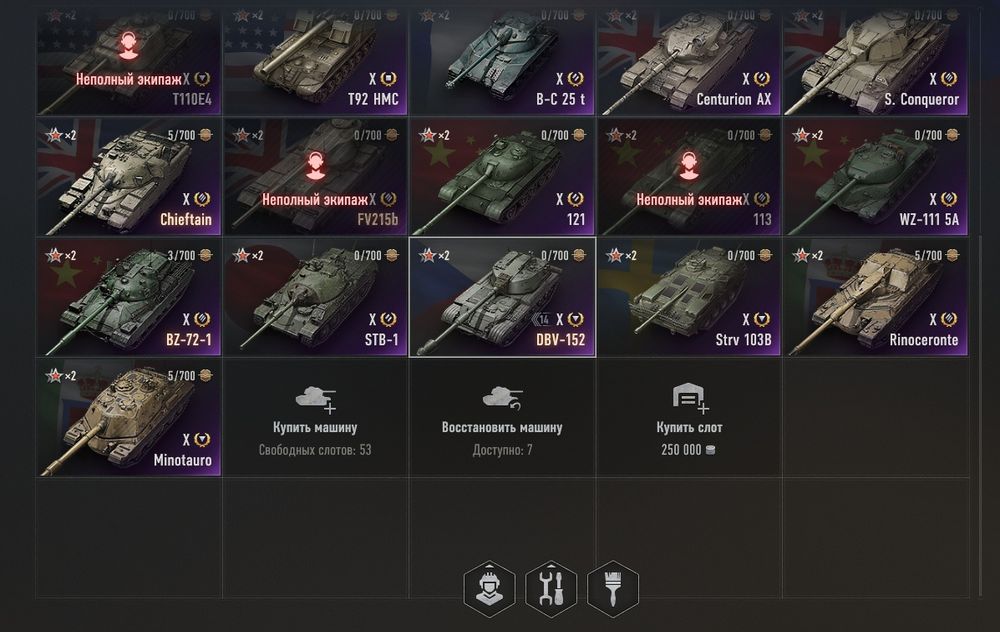Screen dimensions: 1000x632
Task: Click the x2 star bonus icon on Chieftain
Action: [x=61, y=135]
